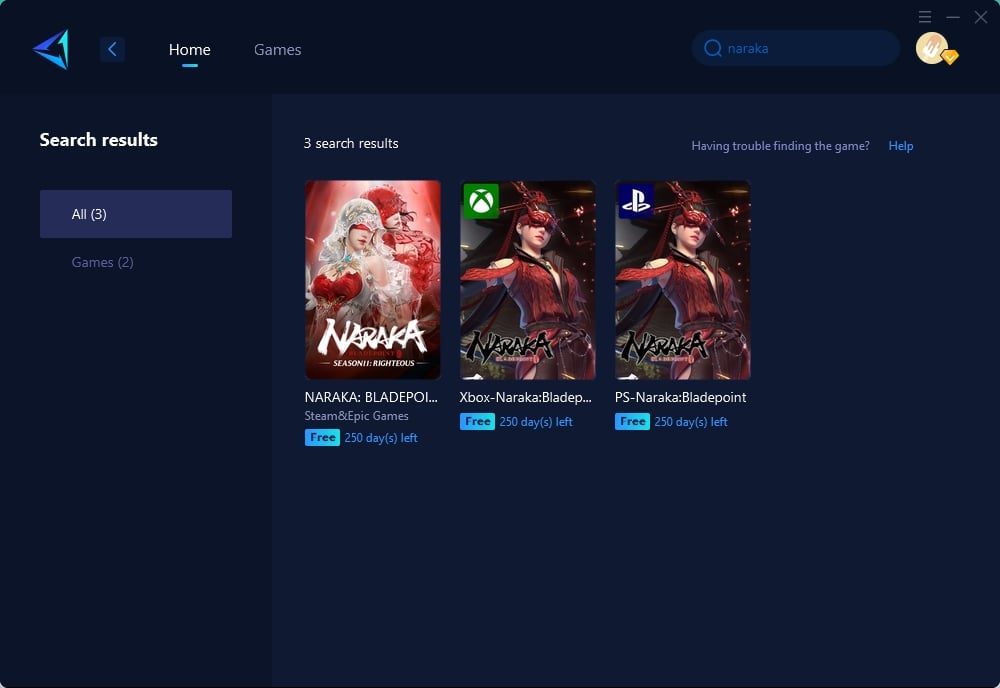Go back using the back arrow button
1000x688 pixels.
[112, 49]
